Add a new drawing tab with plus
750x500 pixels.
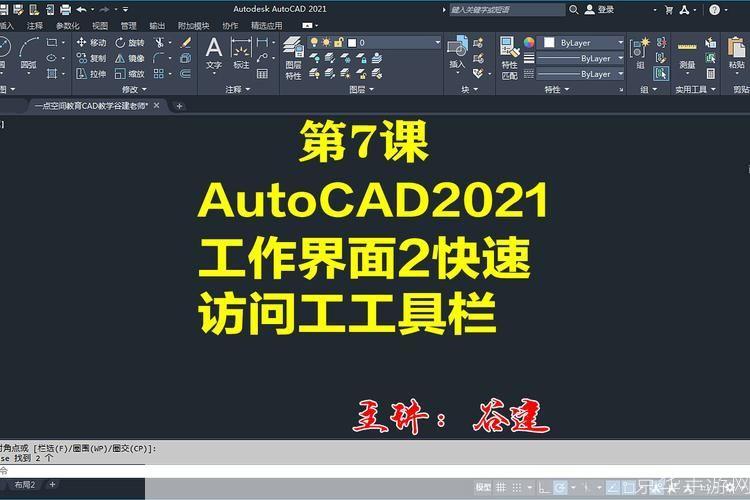[179, 106]
